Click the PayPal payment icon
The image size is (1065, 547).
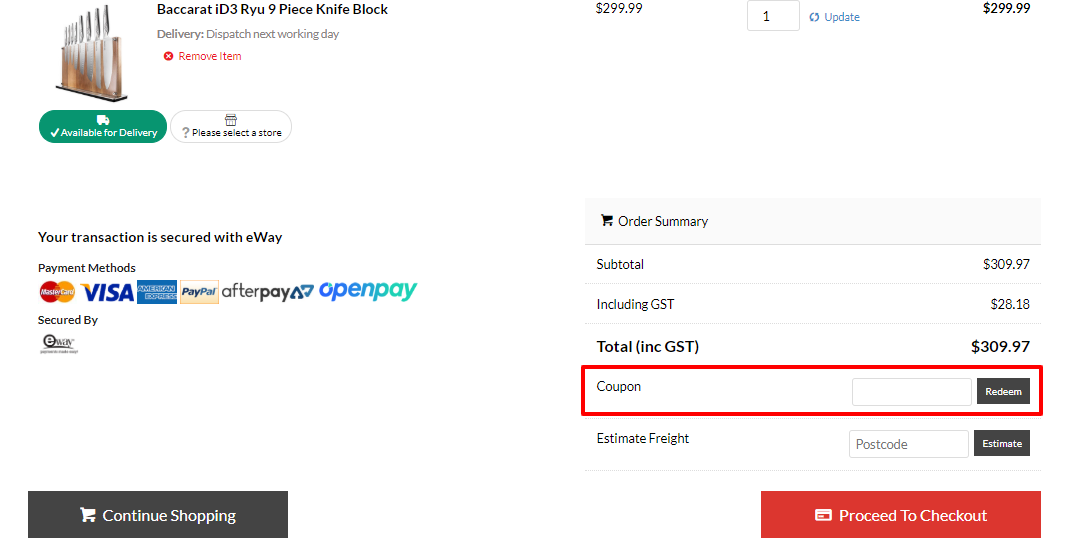coord(200,292)
